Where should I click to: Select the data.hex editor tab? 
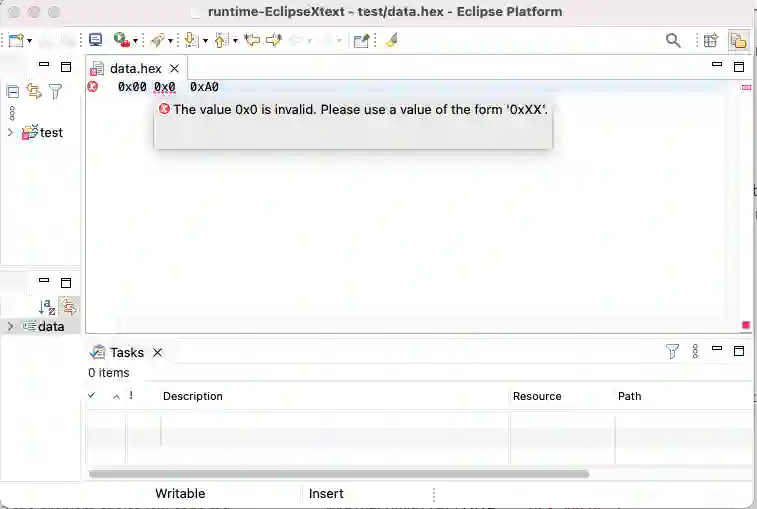pos(134,69)
